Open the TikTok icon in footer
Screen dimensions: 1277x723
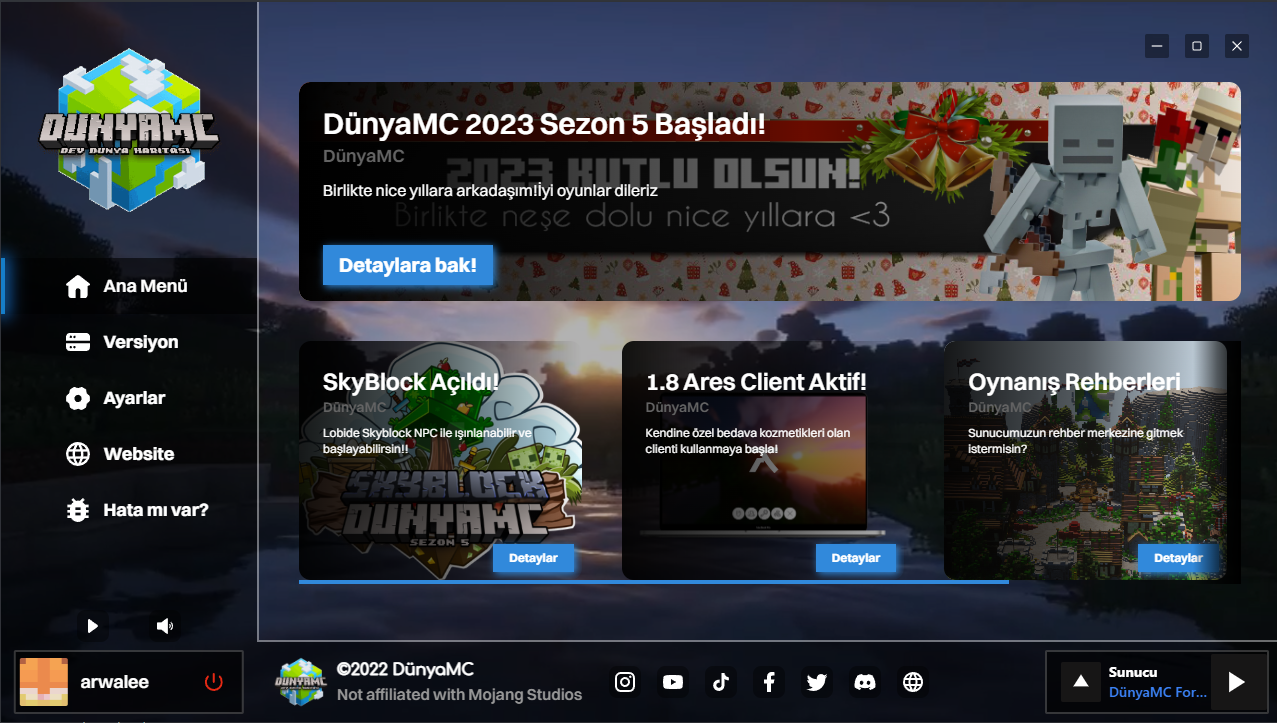coord(721,682)
